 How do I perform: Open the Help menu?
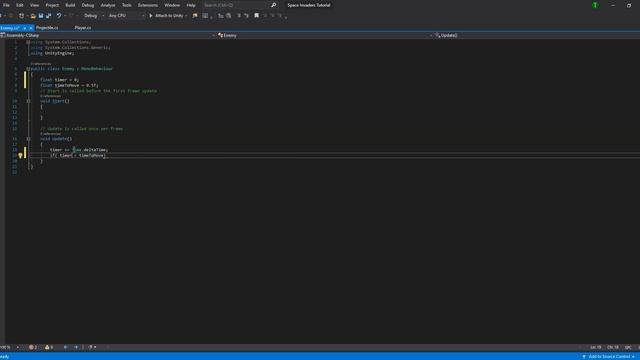click(191, 5)
